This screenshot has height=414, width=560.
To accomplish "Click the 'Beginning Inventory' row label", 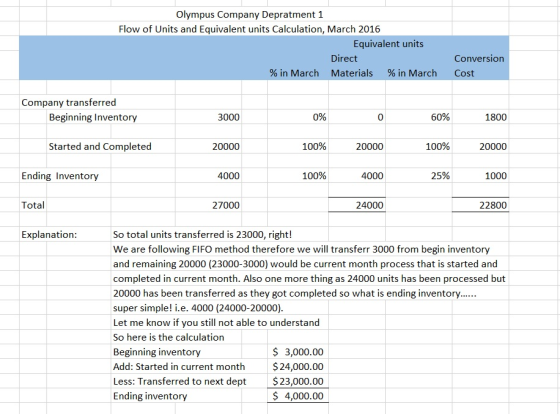I will click(93, 117).
